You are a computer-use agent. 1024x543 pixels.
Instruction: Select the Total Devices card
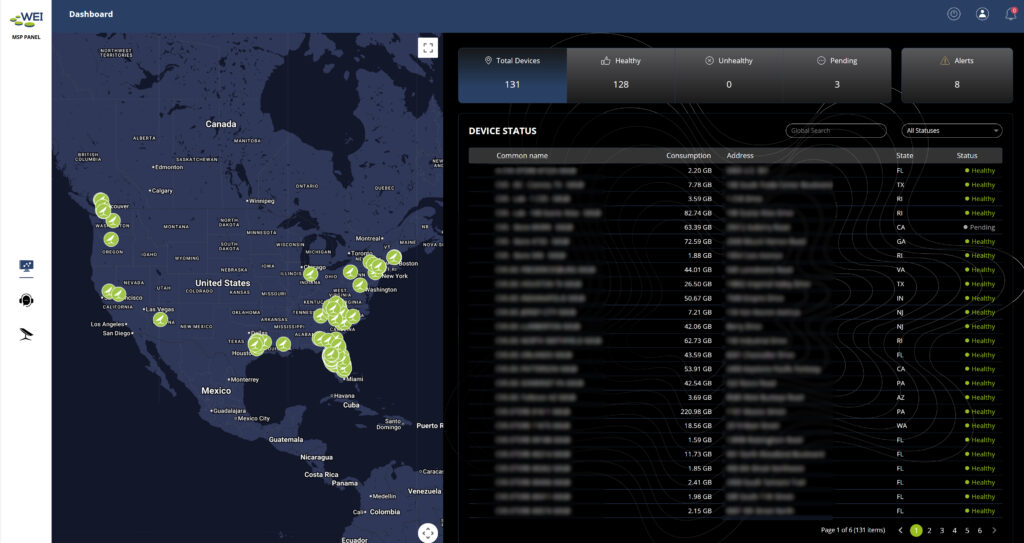[x=513, y=75]
